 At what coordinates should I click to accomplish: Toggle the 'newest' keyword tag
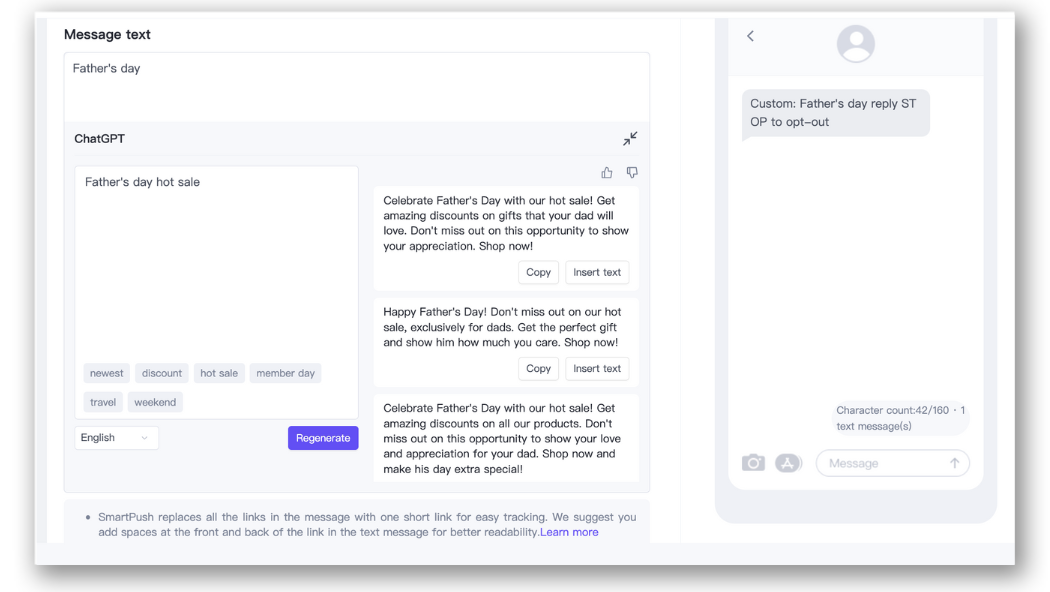pos(107,372)
